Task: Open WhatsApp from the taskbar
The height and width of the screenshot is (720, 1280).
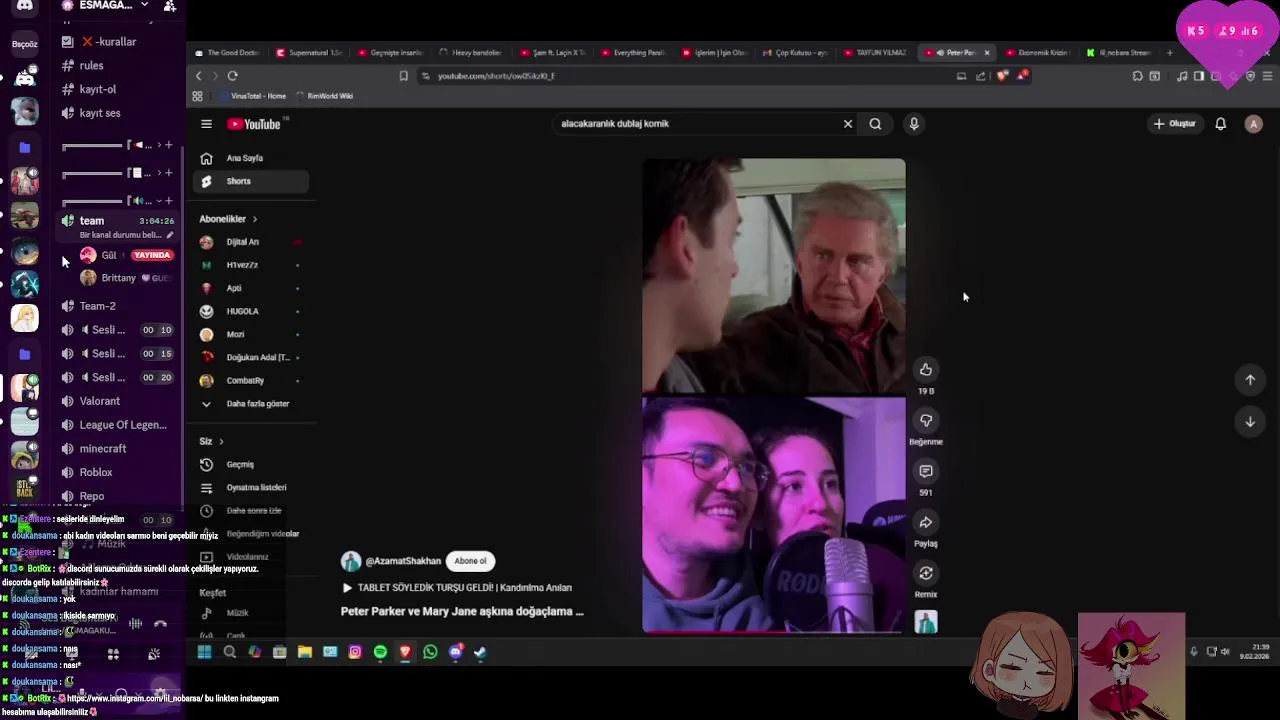Action: [430, 652]
